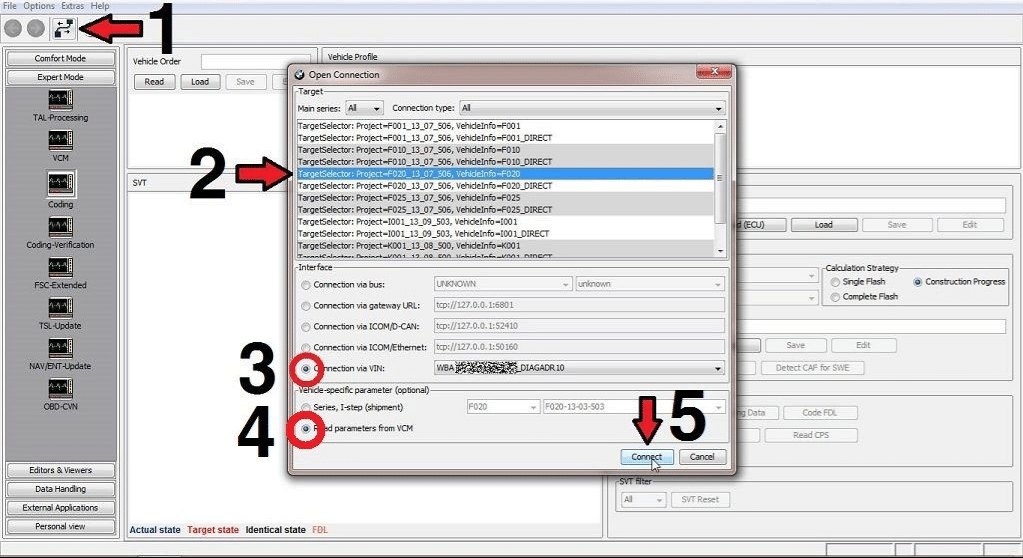The width and height of the screenshot is (1023, 558).
Task: Select the Coding module icon
Action: point(61,183)
